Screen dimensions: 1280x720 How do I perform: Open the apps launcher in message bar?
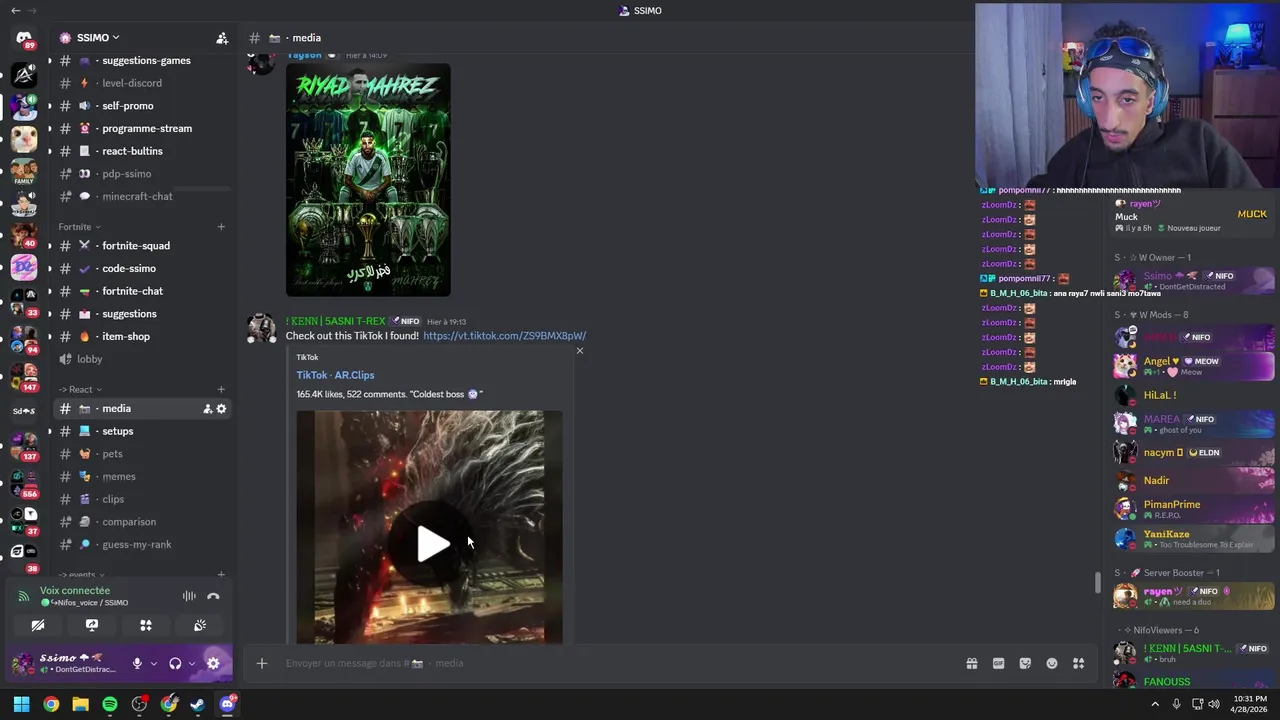tap(1078, 663)
